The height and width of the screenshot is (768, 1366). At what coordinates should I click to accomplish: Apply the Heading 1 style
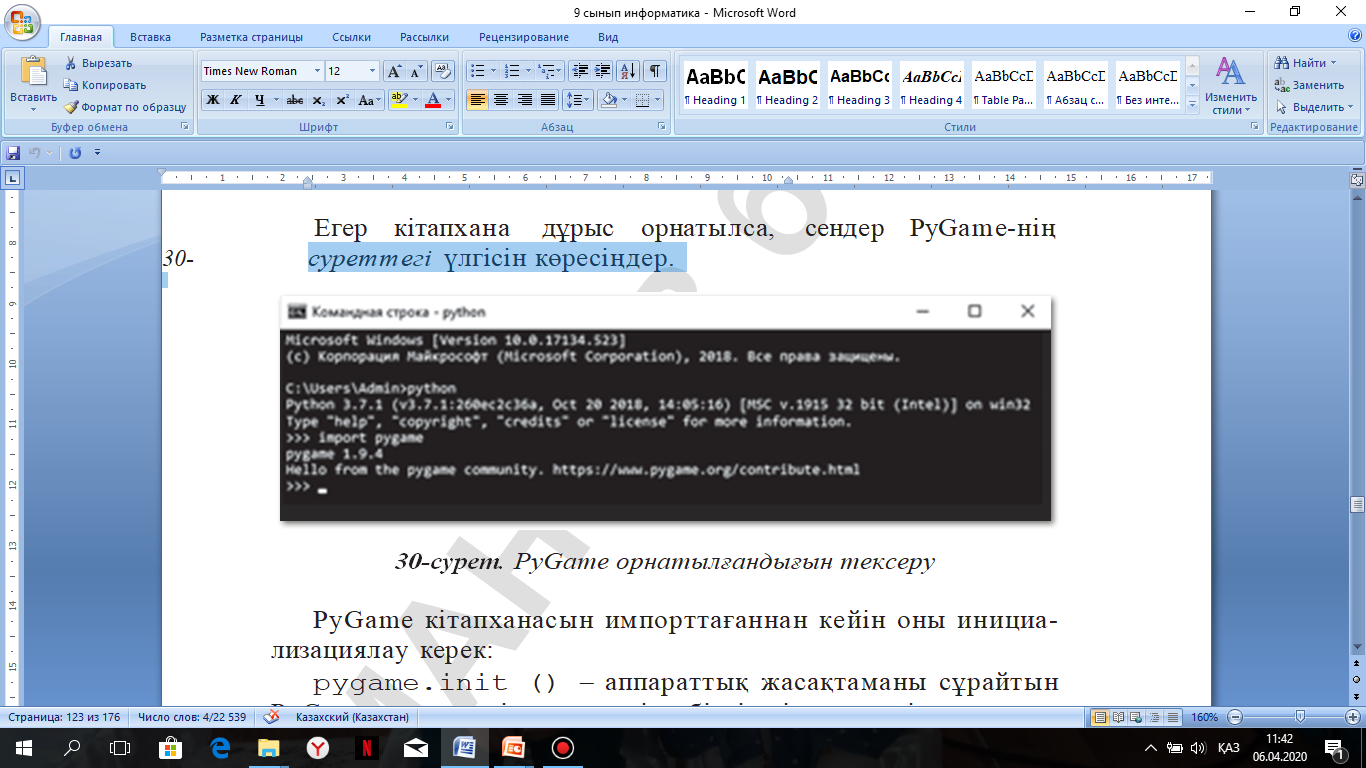(x=715, y=86)
